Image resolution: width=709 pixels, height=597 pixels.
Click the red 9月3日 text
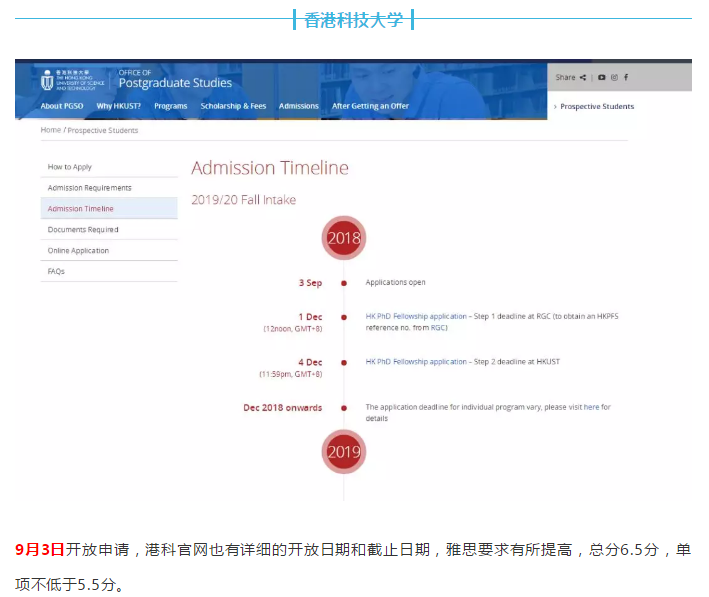click(40, 550)
